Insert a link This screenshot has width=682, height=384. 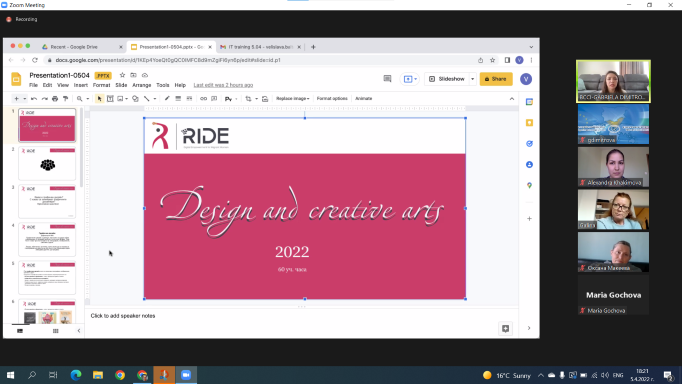[x=203, y=99]
